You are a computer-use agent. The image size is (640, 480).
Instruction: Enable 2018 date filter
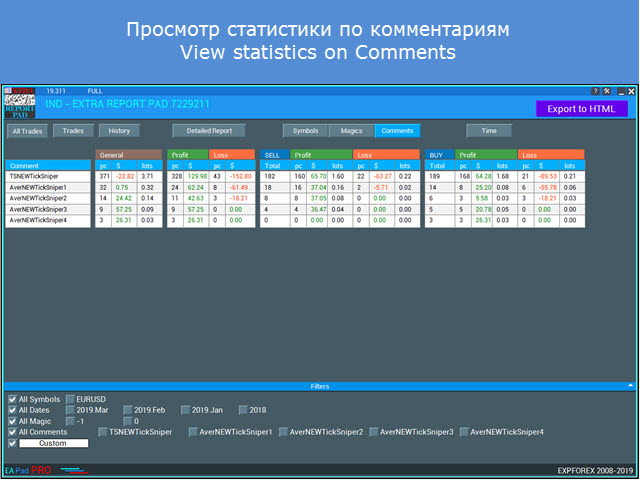pos(243,410)
